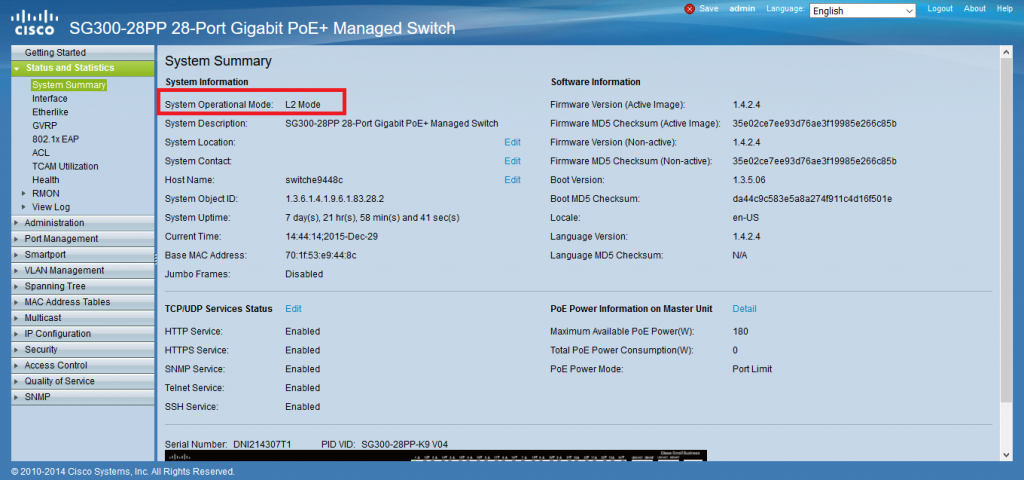Viewport: 1024px width, 480px height.
Task: Click the scrollbar up arrow
Action: tap(1006, 53)
